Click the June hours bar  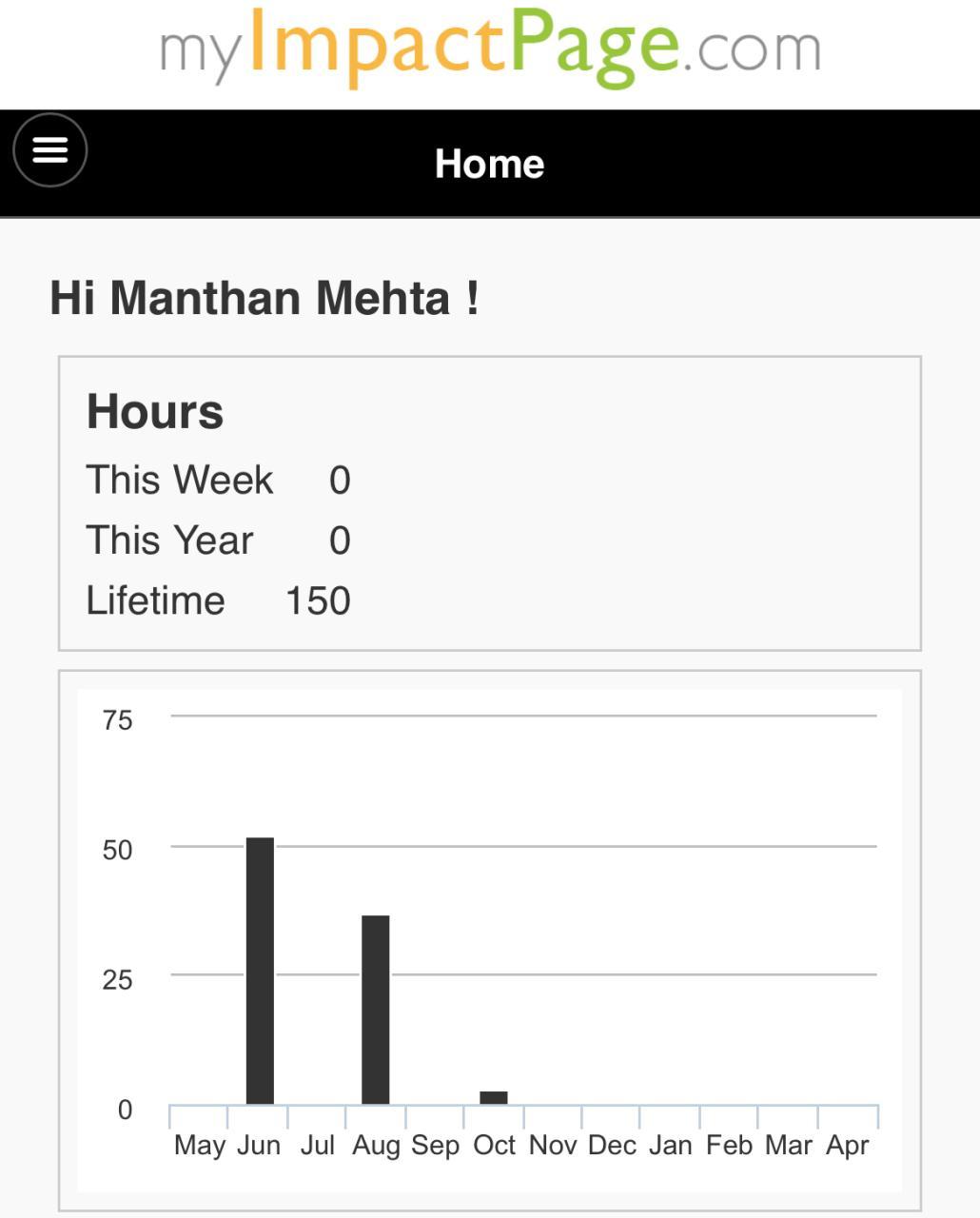tap(260, 971)
